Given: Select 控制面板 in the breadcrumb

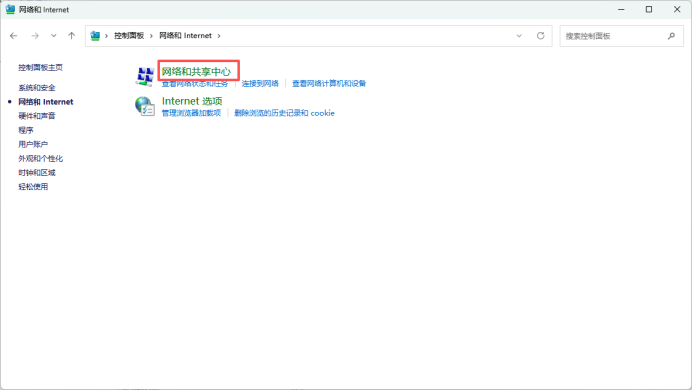Looking at the screenshot, I should [129, 36].
